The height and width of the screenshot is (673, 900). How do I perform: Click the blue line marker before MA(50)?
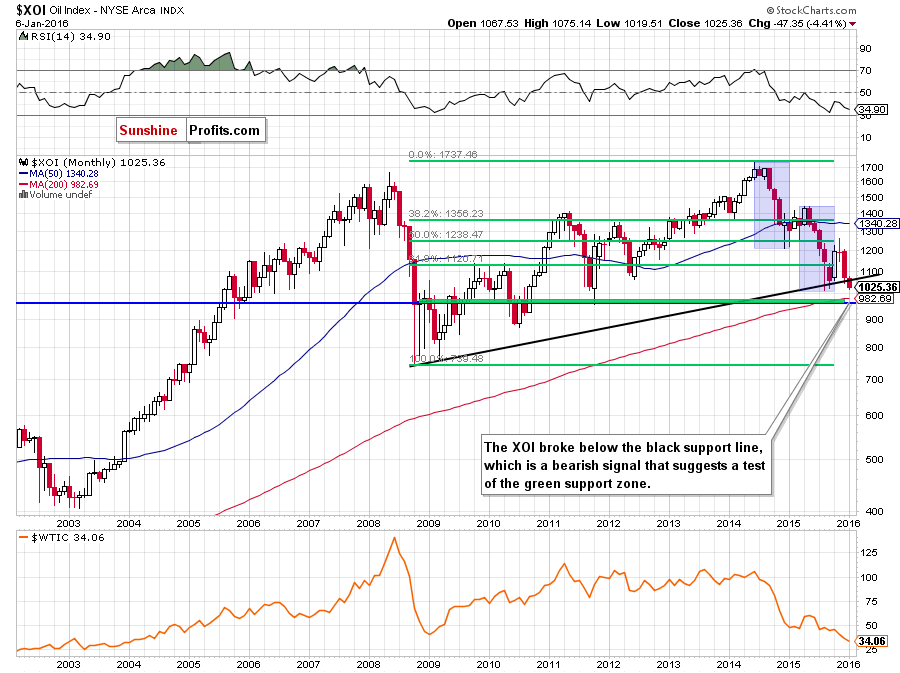click(24, 173)
